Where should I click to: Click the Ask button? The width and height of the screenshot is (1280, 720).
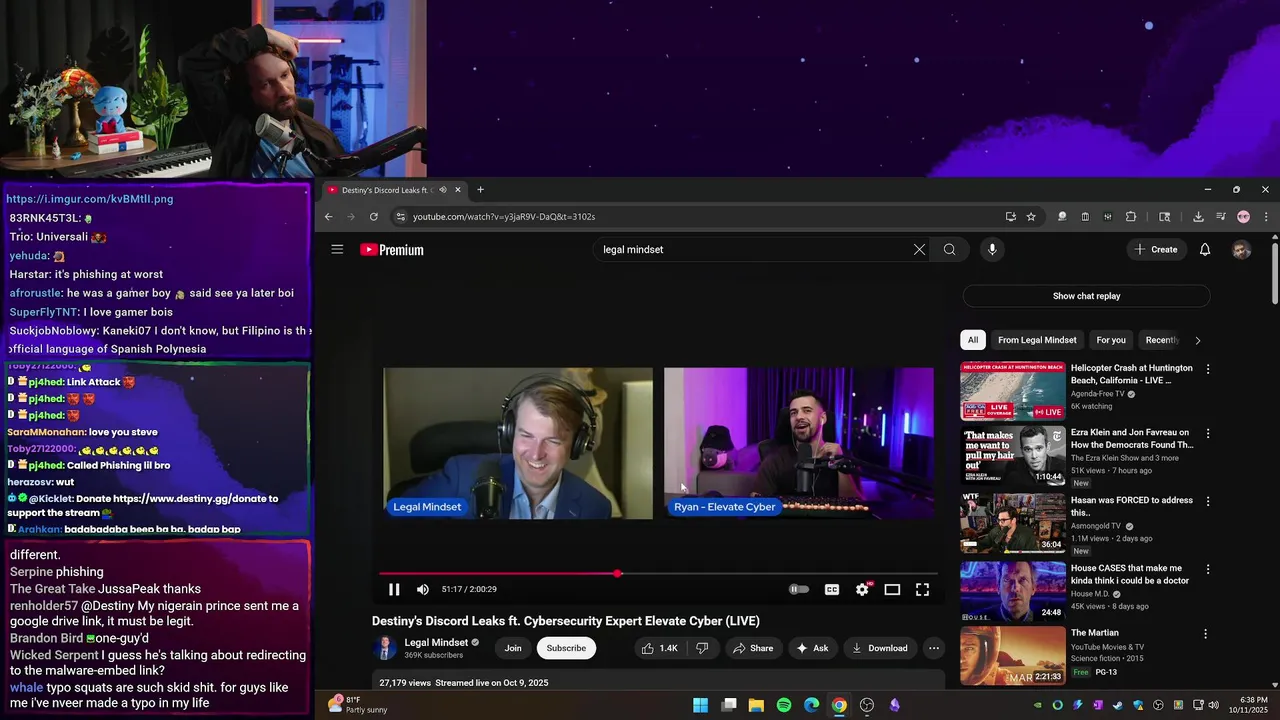tap(812, 648)
